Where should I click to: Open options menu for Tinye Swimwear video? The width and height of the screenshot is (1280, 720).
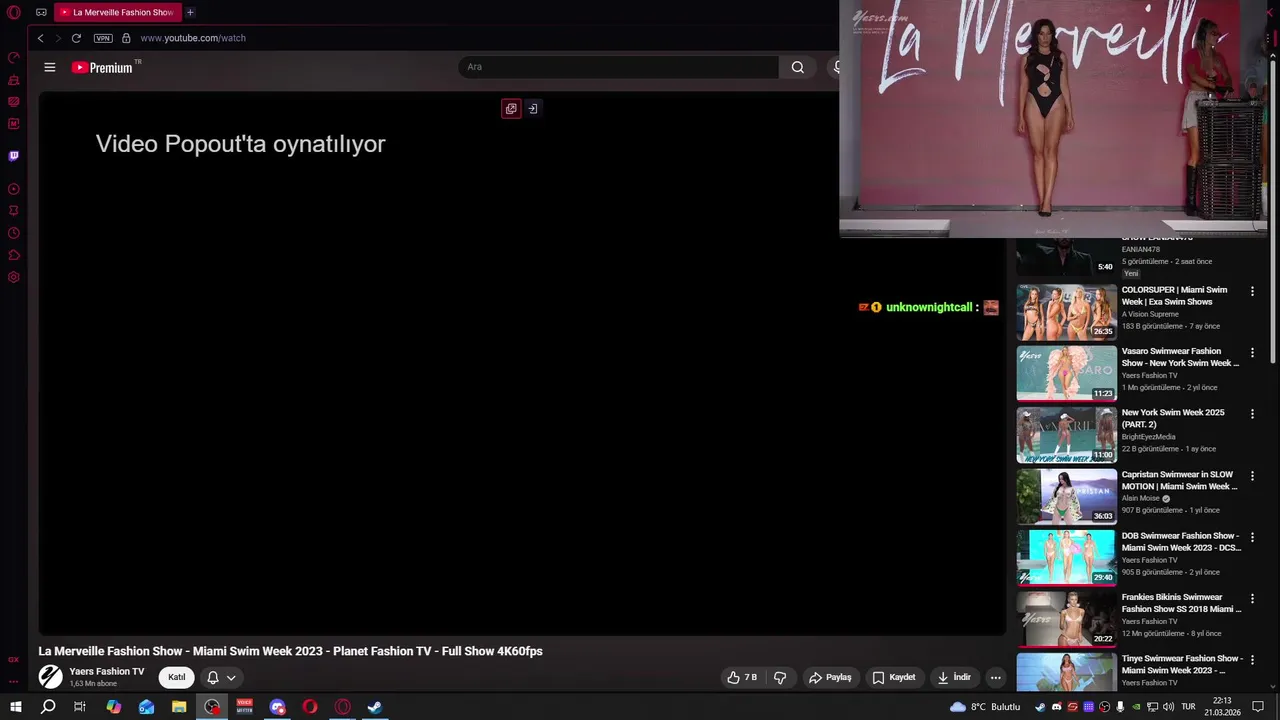coord(1252,660)
